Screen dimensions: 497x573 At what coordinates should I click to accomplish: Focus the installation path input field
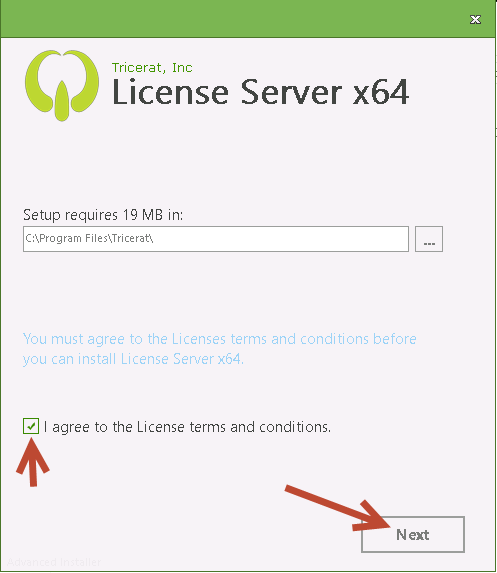[216, 239]
